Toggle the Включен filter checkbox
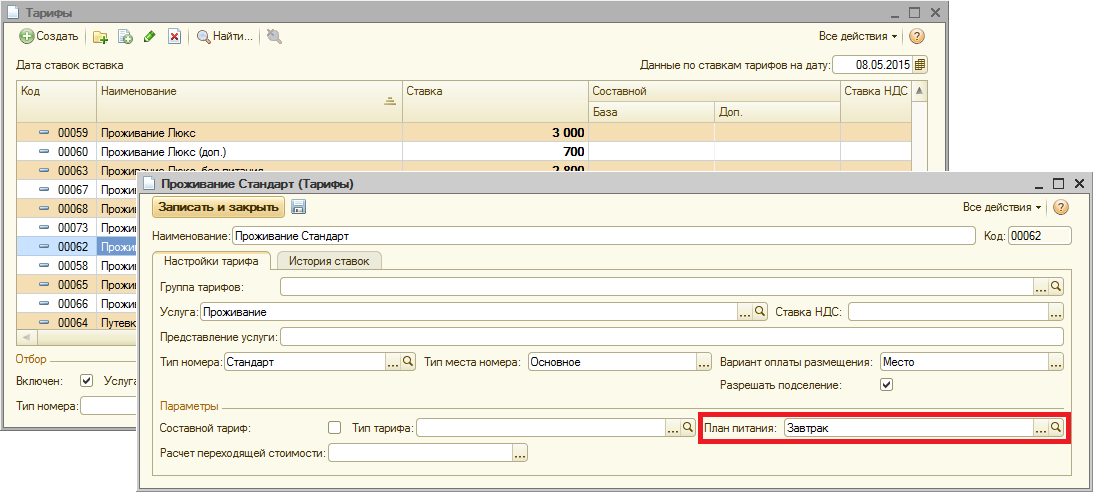The image size is (1093, 492). pos(86,380)
